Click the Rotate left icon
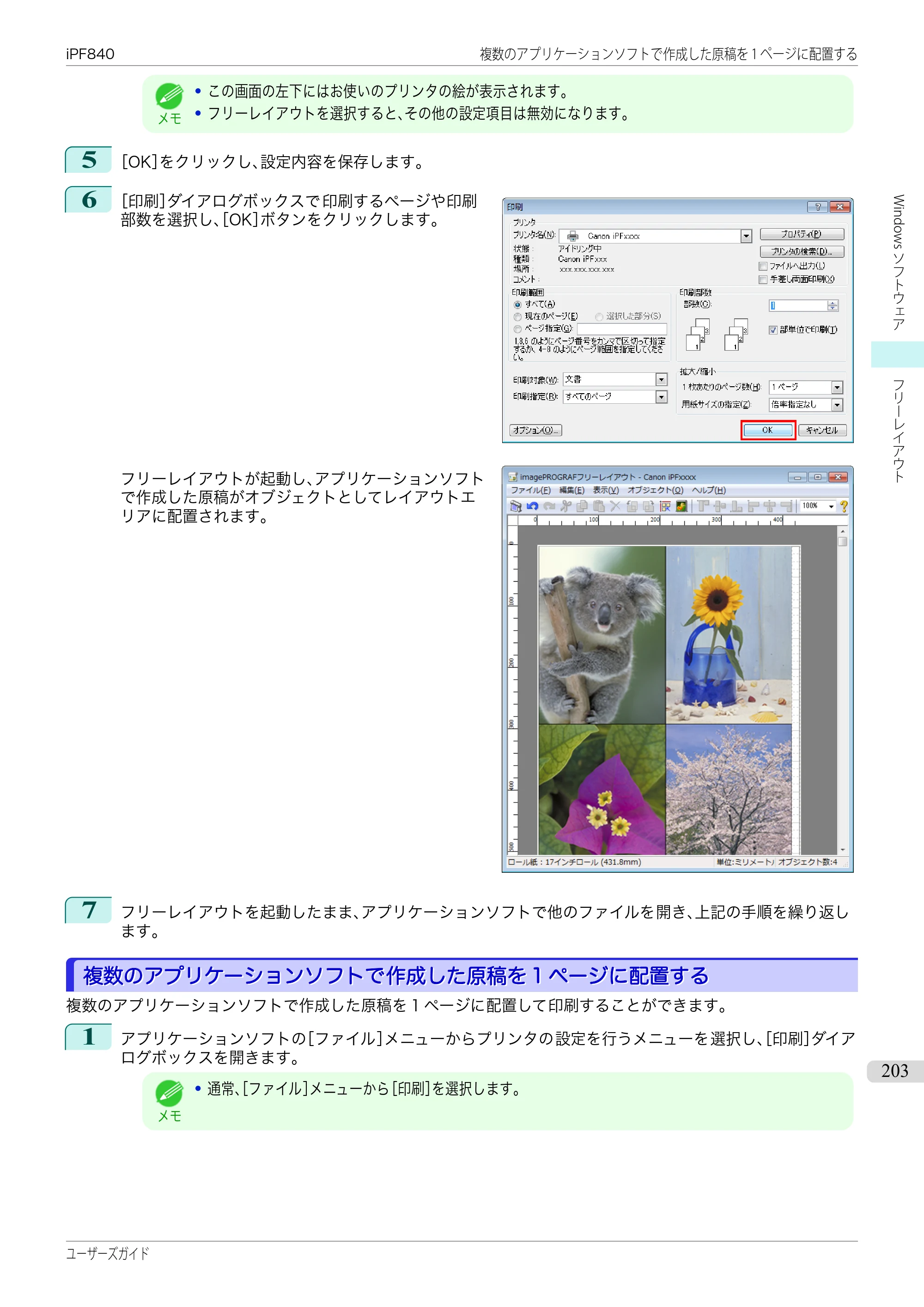 tap(632, 506)
